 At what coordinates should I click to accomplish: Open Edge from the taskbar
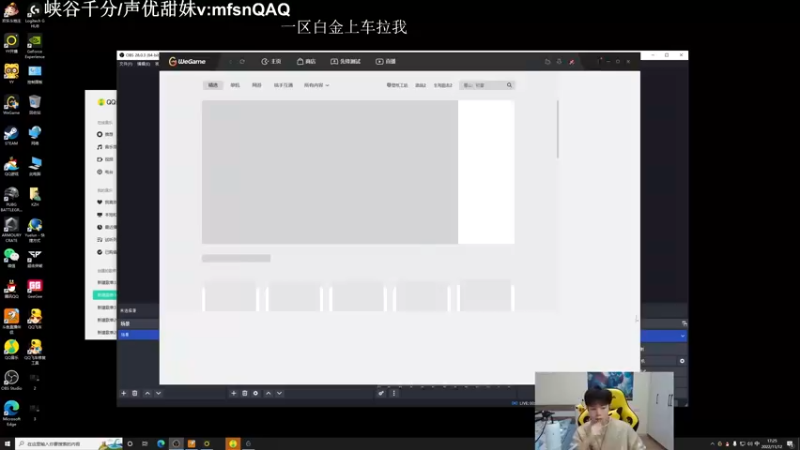(161, 444)
